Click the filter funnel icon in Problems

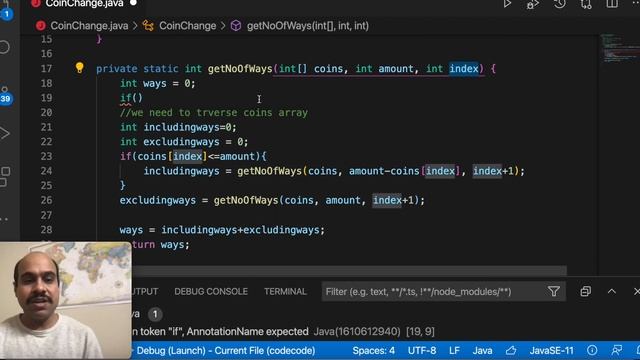coord(553,291)
